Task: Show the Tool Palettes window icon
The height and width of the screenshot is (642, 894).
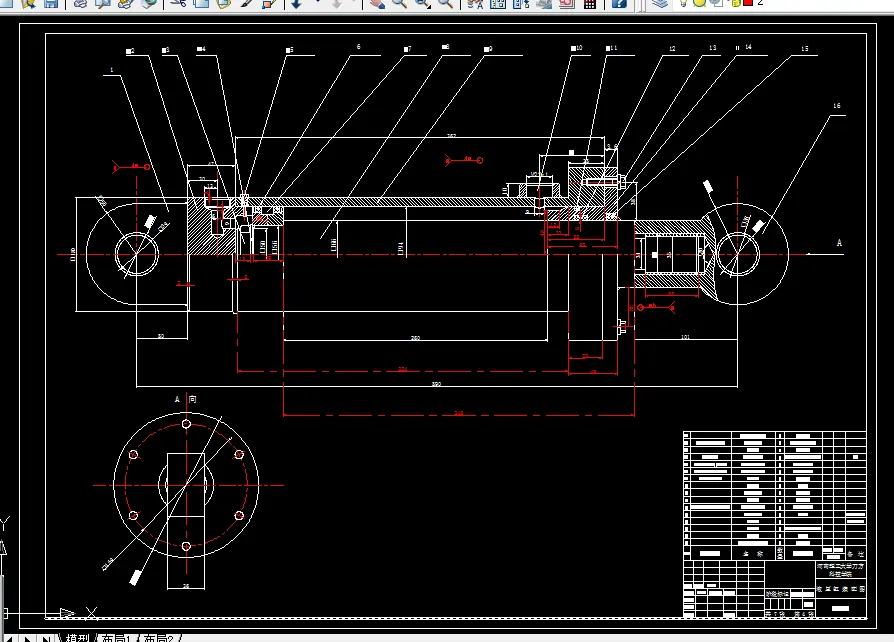Action: tap(521, 3)
